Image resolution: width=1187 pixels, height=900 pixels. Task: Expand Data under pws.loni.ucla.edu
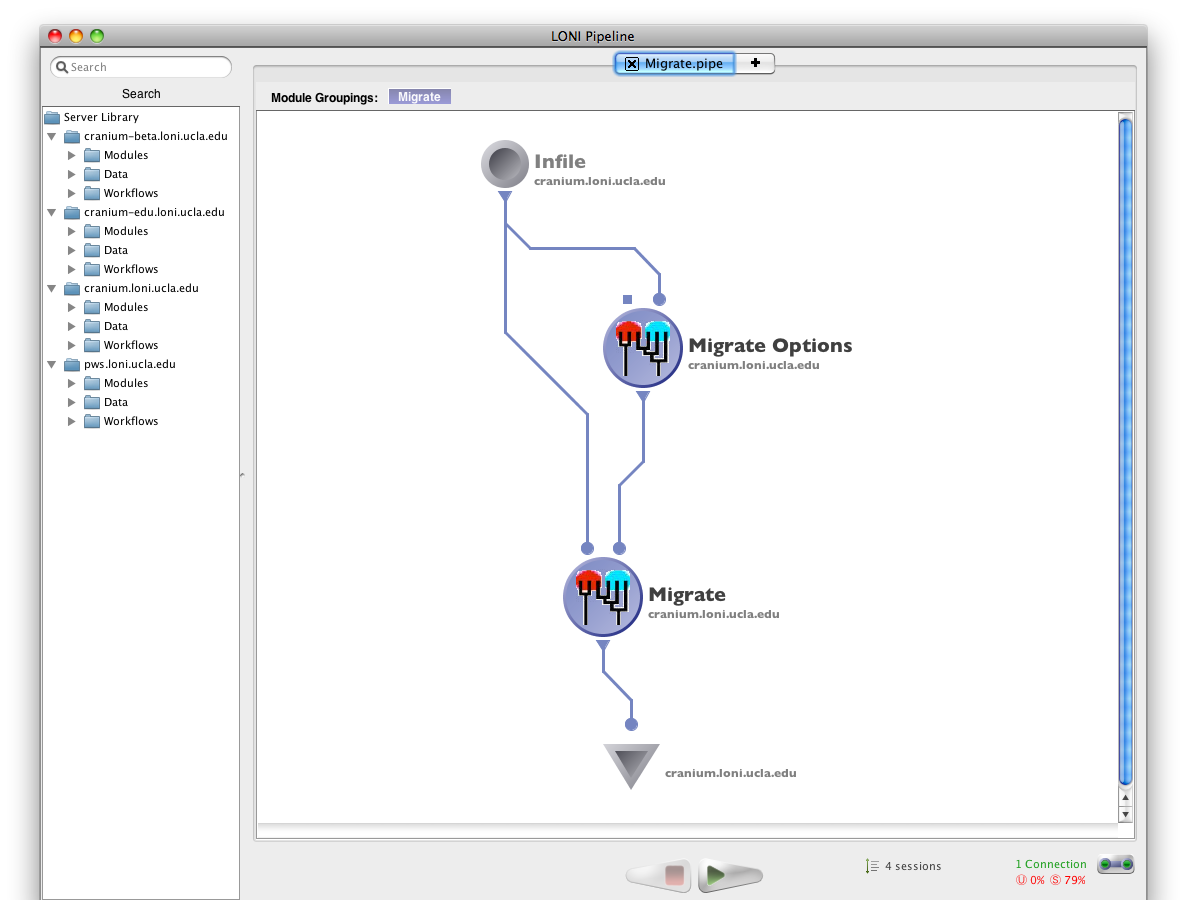click(72, 402)
